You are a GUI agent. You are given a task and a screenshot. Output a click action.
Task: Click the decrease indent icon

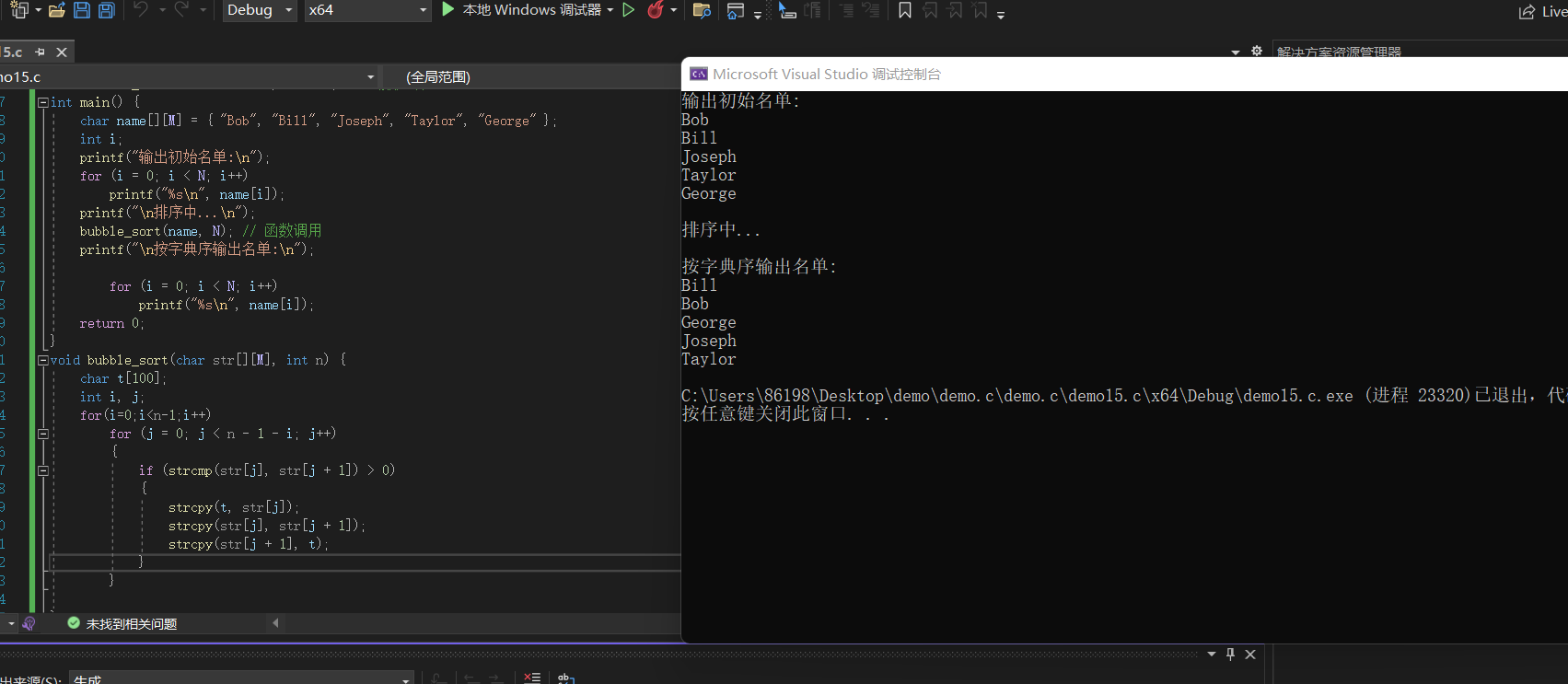coord(847,11)
